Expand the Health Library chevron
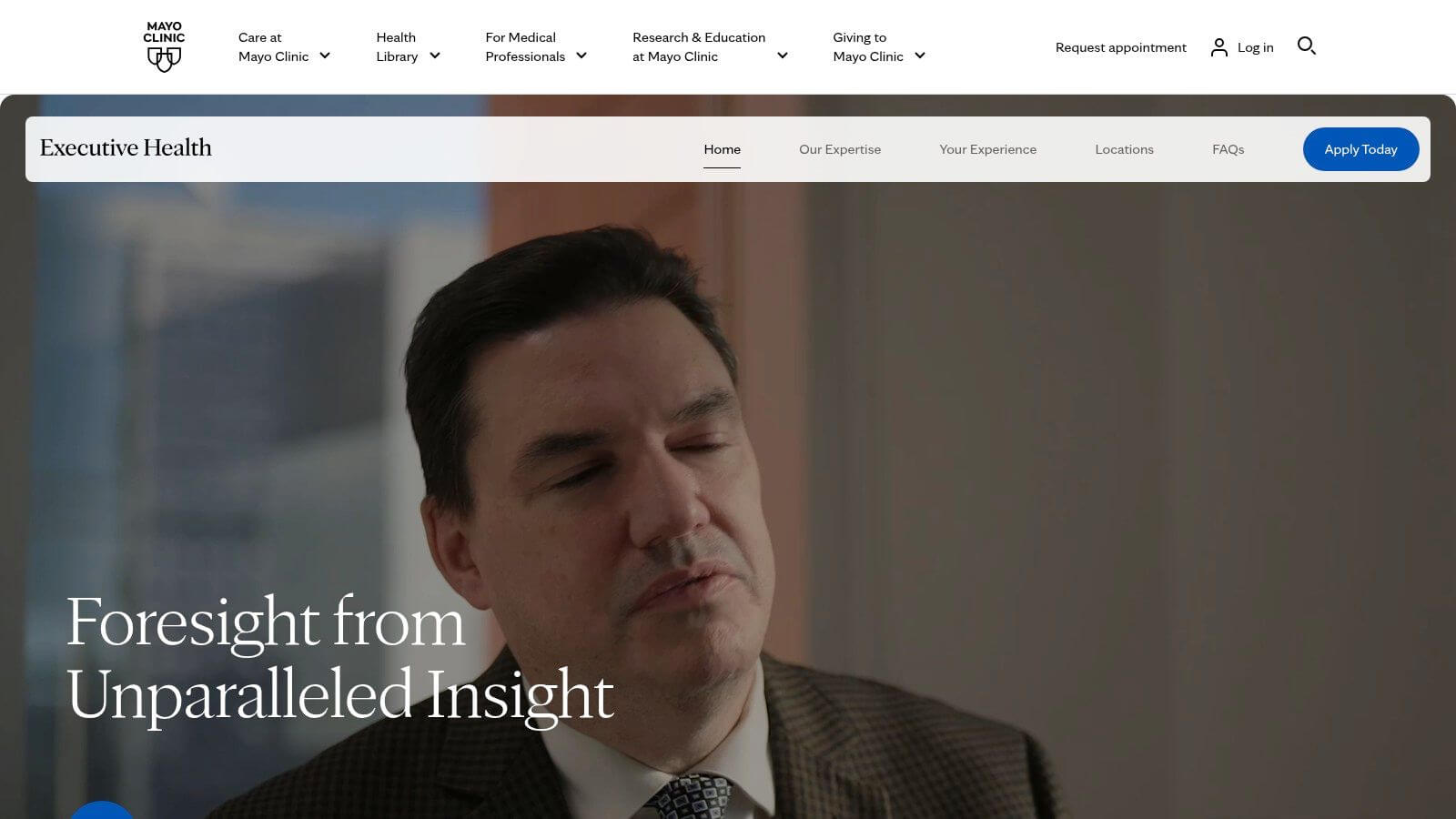 click(x=435, y=56)
